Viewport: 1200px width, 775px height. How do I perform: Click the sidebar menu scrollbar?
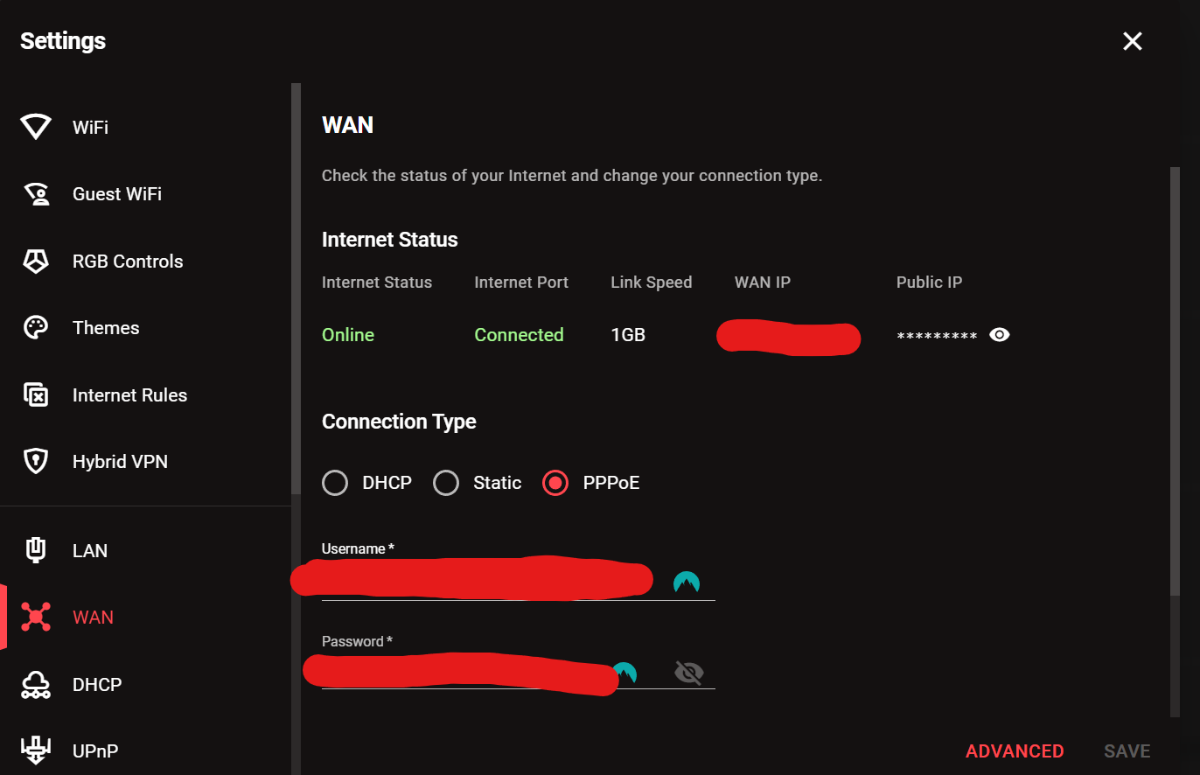point(296,288)
